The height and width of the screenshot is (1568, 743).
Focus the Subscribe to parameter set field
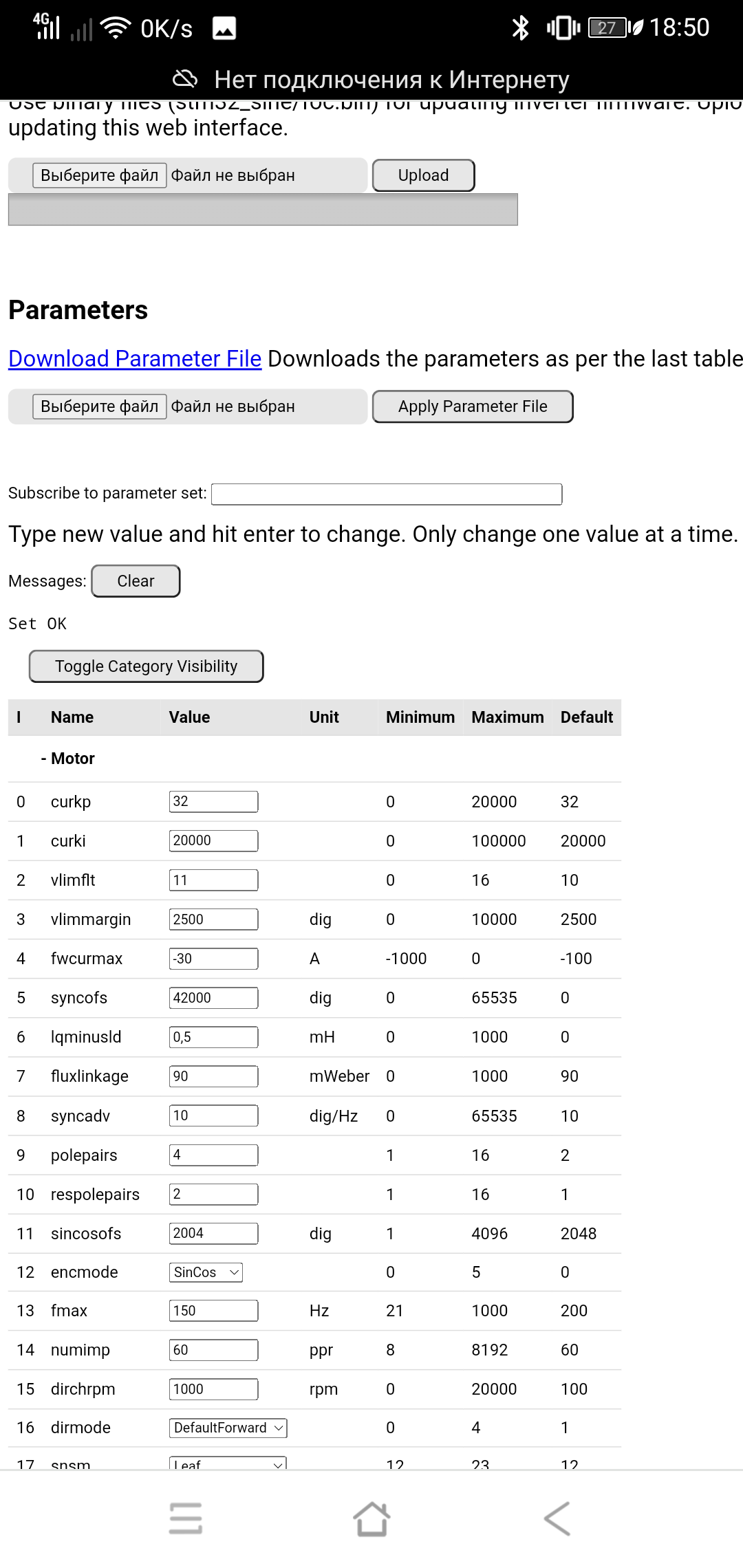pos(387,494)
